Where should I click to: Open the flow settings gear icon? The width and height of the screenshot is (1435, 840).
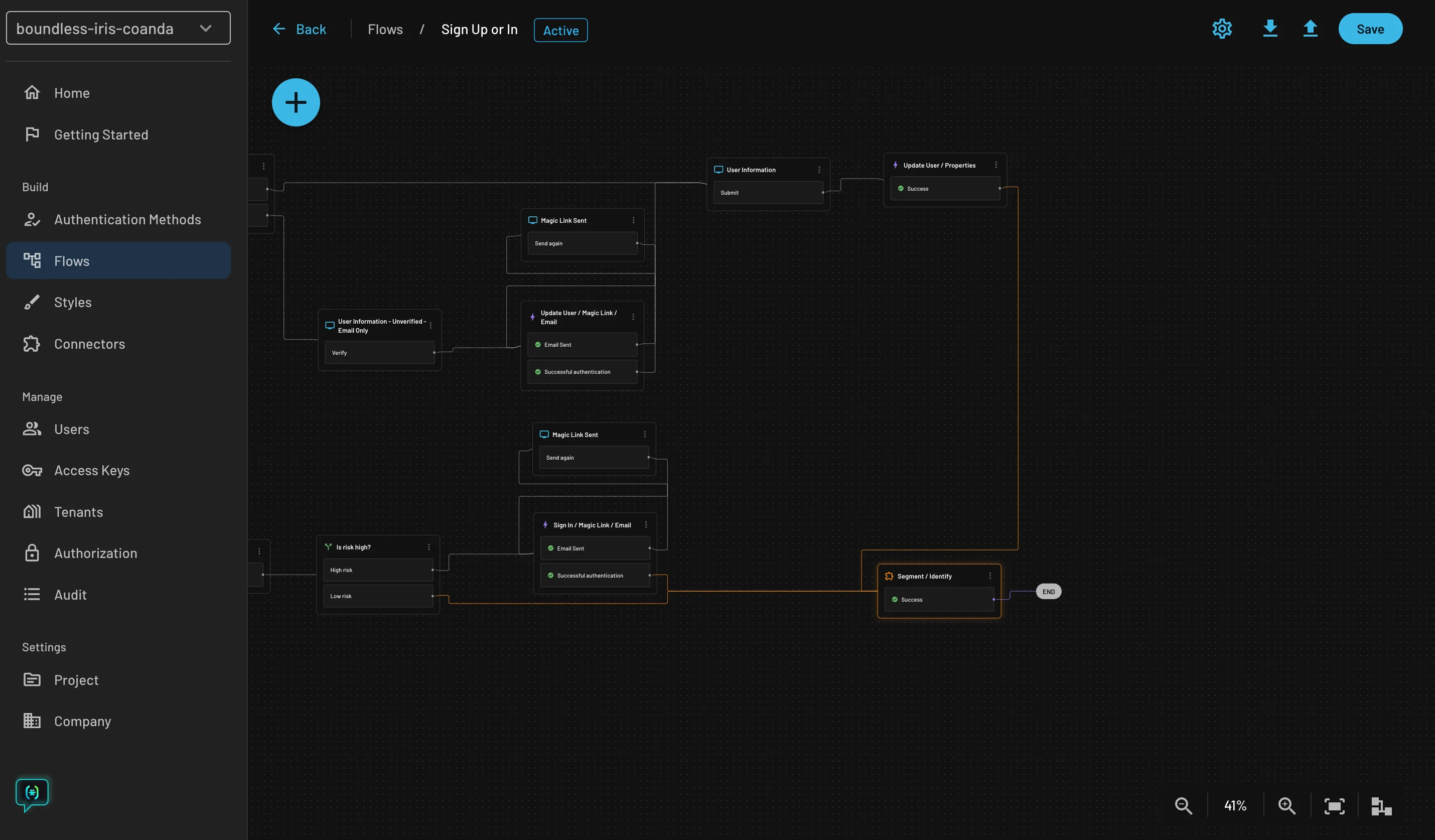(1222, 29)
